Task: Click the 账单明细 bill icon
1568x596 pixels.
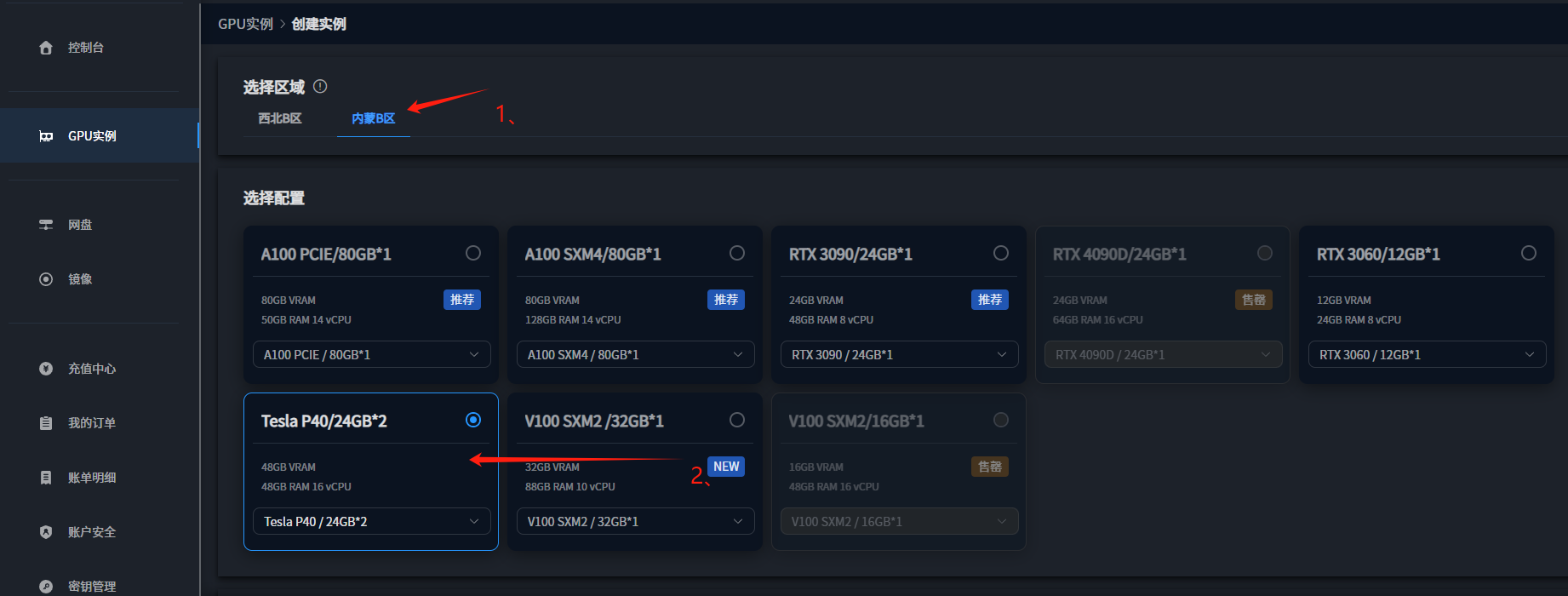Action: pyautogui.click(x=46, y=478)
